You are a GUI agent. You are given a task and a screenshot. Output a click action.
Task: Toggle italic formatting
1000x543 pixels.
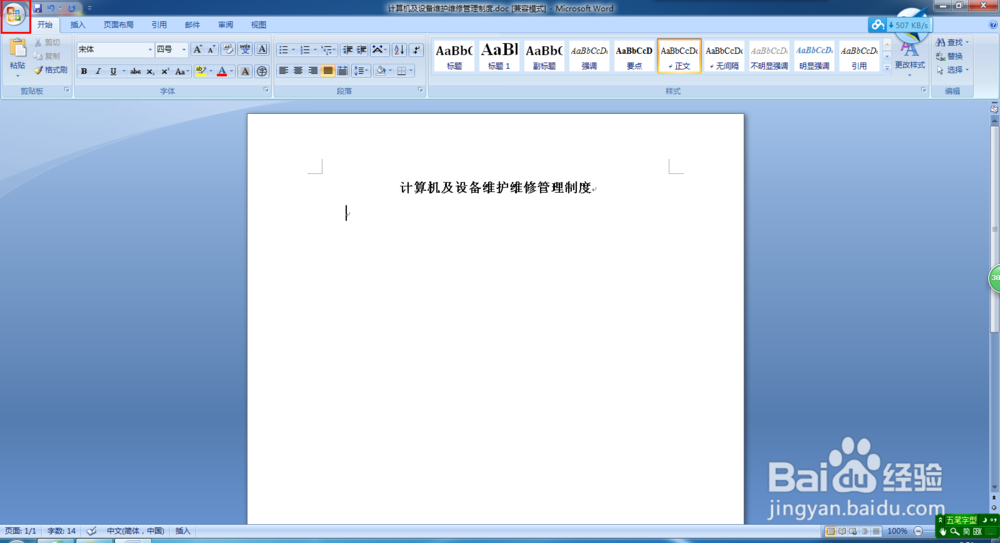pyautogui.click(x=98, y=71)
